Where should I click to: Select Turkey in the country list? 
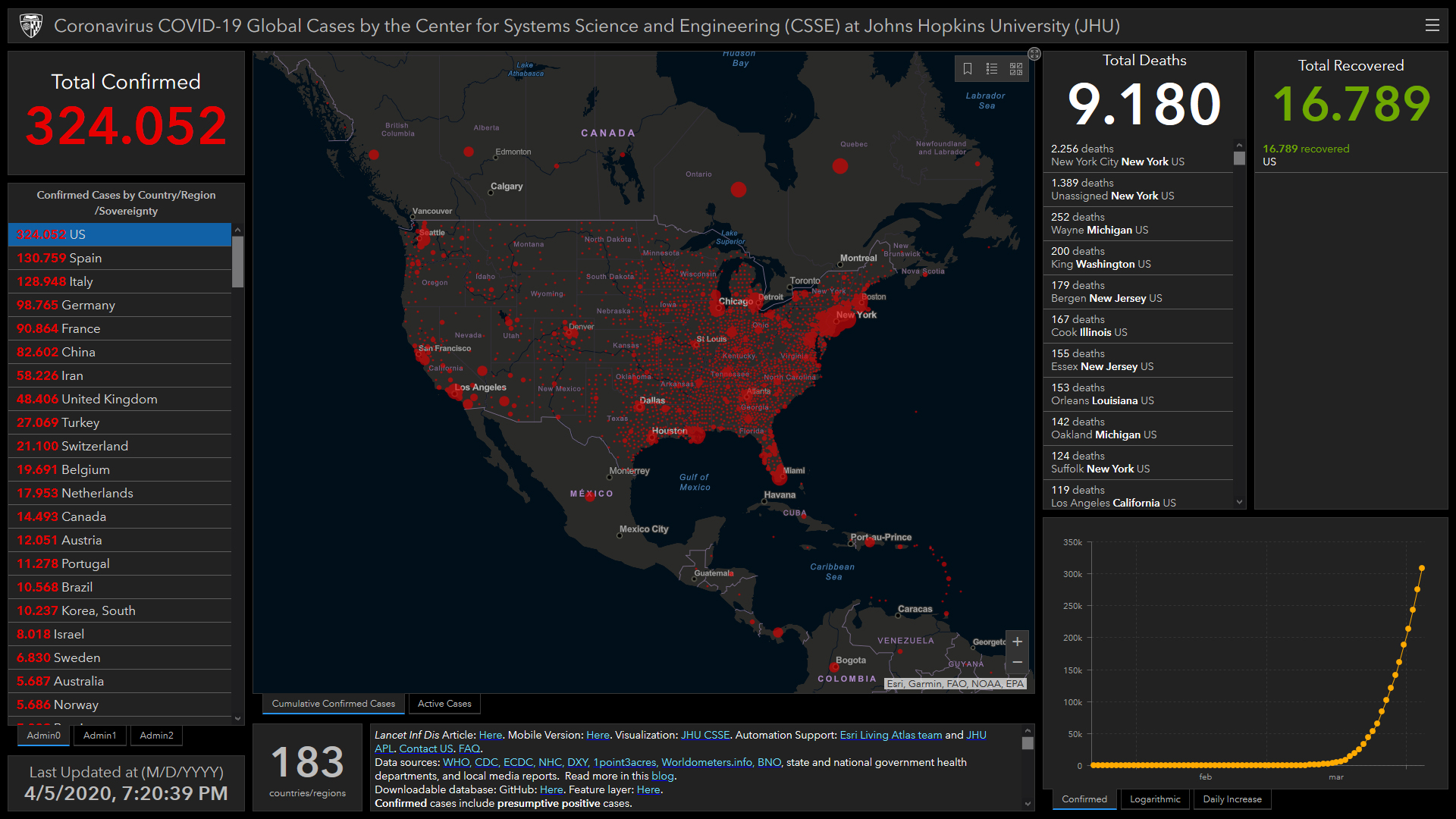click(x=120, y=422)
